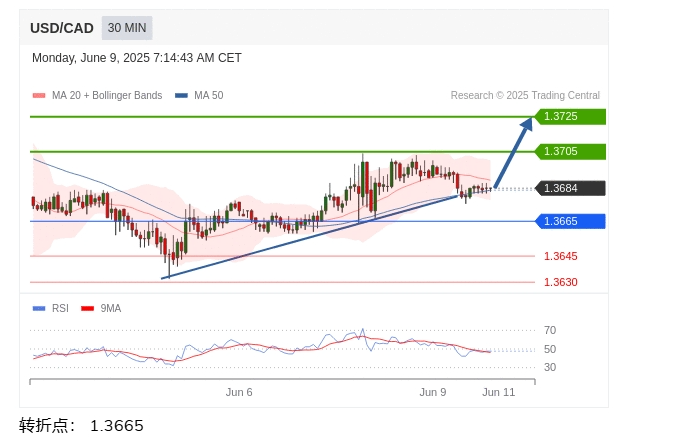Click the MA 50 legend label
Viewport: 683px width, 446px height.
click(209, 95)
